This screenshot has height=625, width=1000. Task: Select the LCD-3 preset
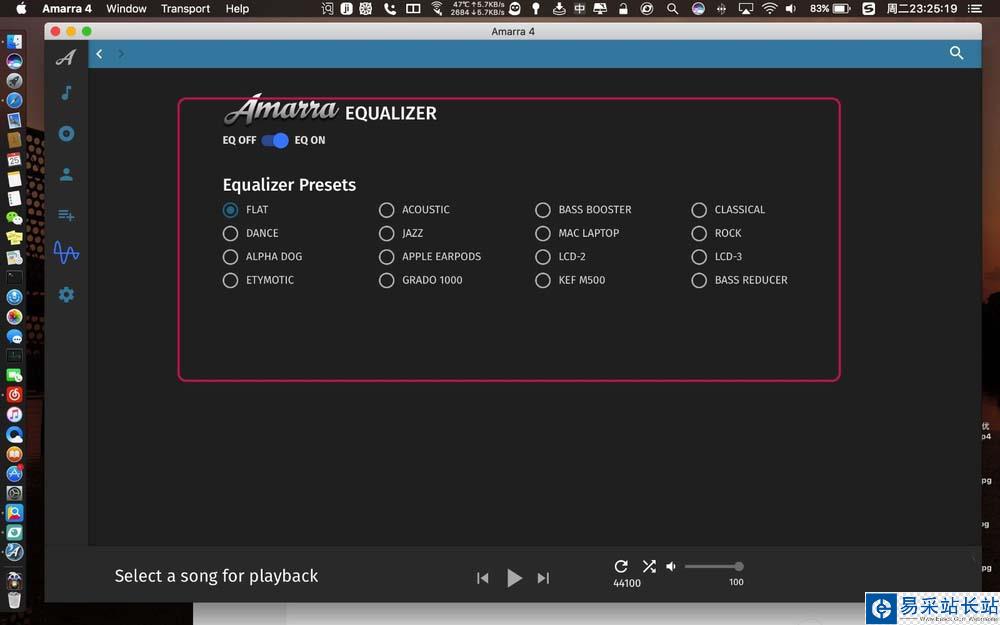tap(699, 257)
